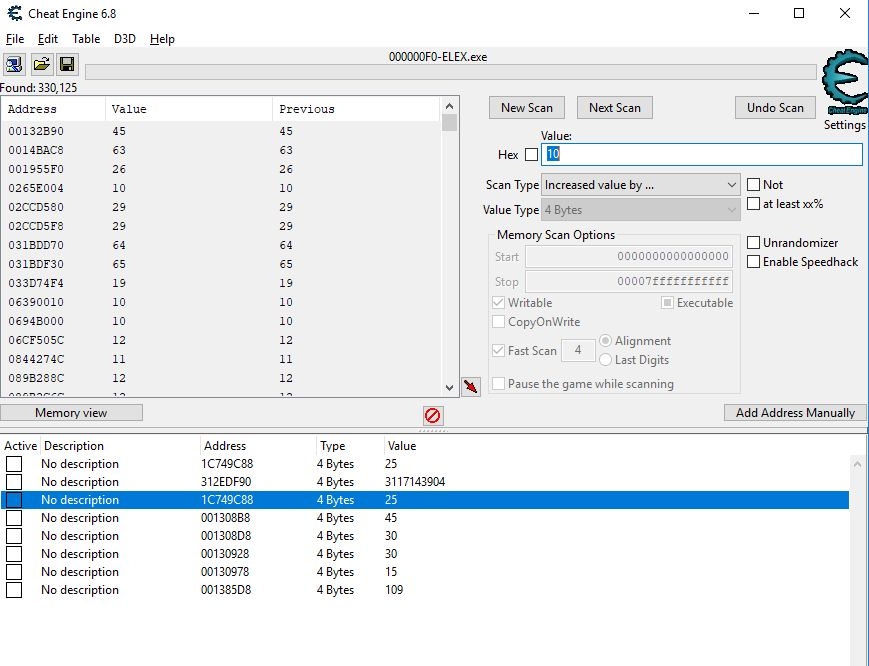869x666 pixels.
Task: Toggle the Fast Scan checkbox
Action: tap(498, 351)
